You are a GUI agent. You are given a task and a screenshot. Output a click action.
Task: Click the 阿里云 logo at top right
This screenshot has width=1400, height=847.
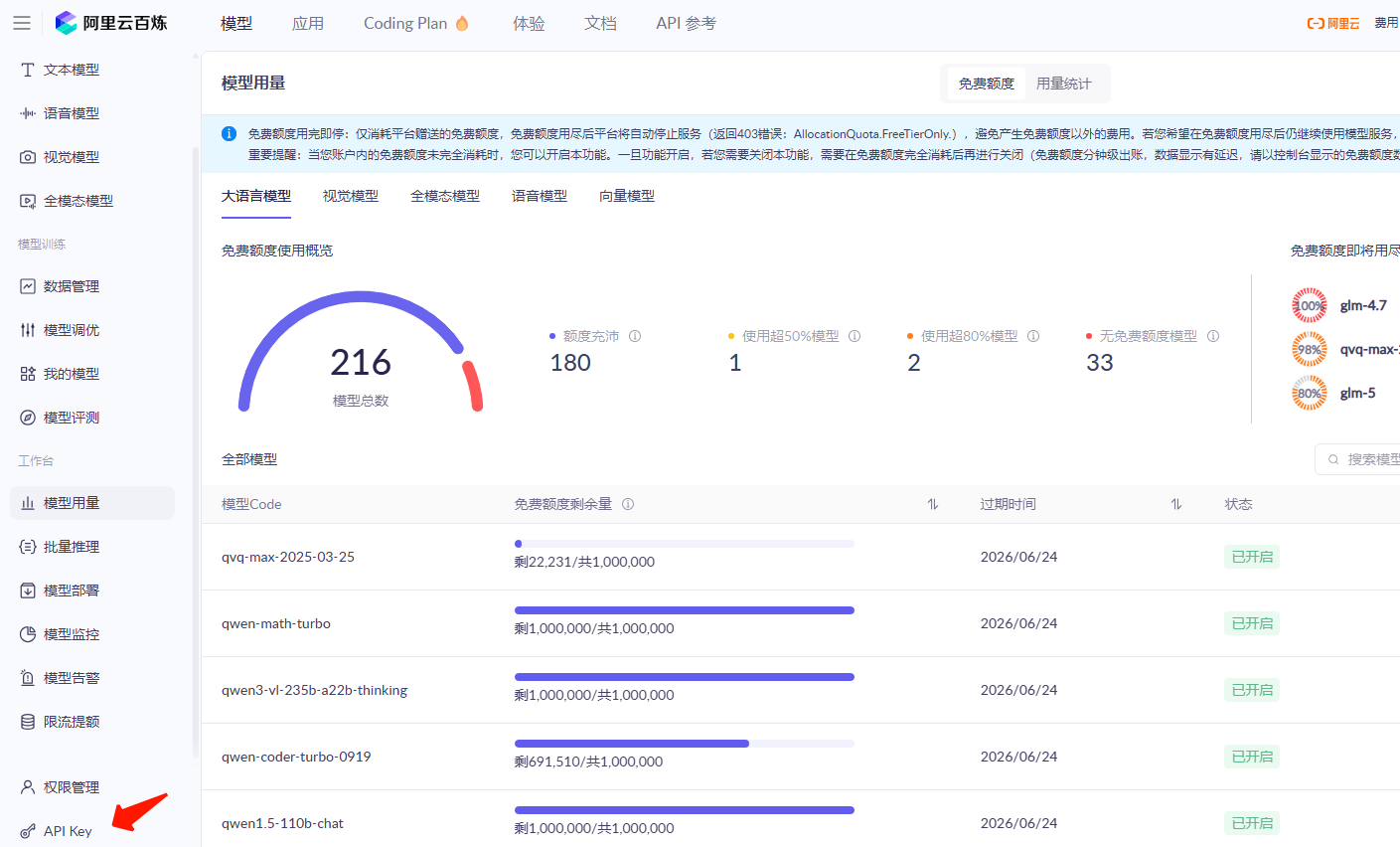click(x=1333, y=23)
